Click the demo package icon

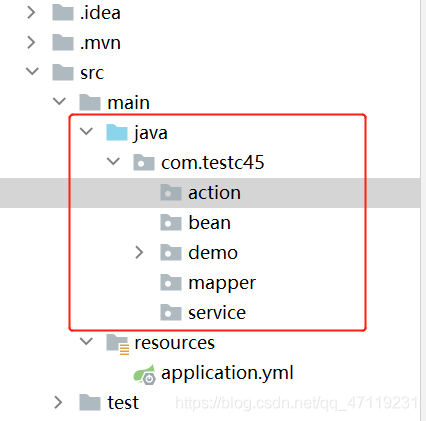click(x=171, y=252)
